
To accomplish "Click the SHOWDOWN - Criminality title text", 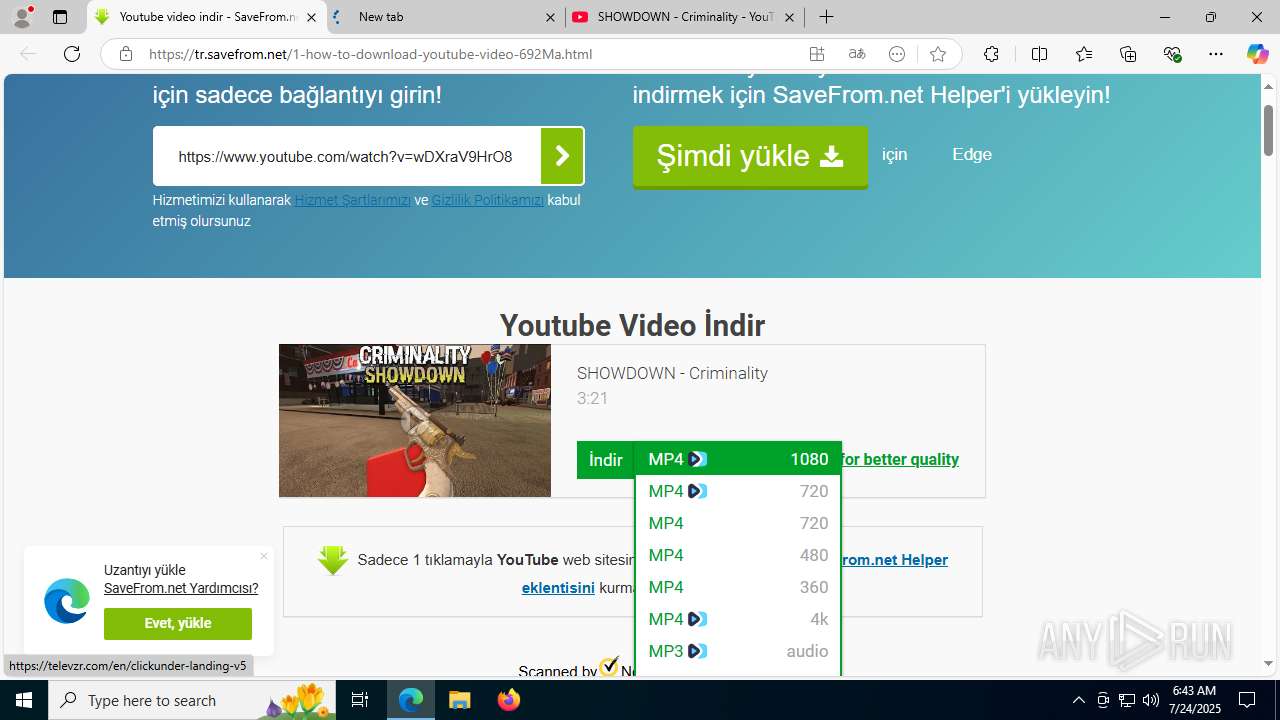I will tap(672, 373).
